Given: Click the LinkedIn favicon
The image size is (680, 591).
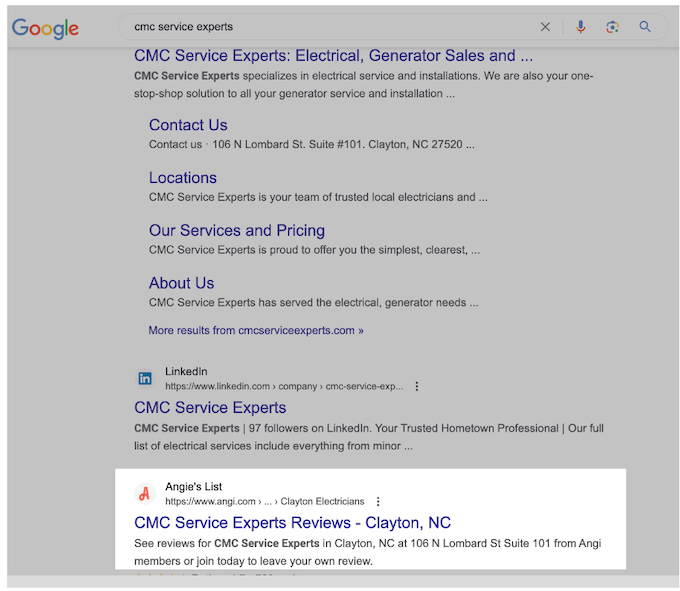Looking at the screenshot, I should (x=145, y=378).
